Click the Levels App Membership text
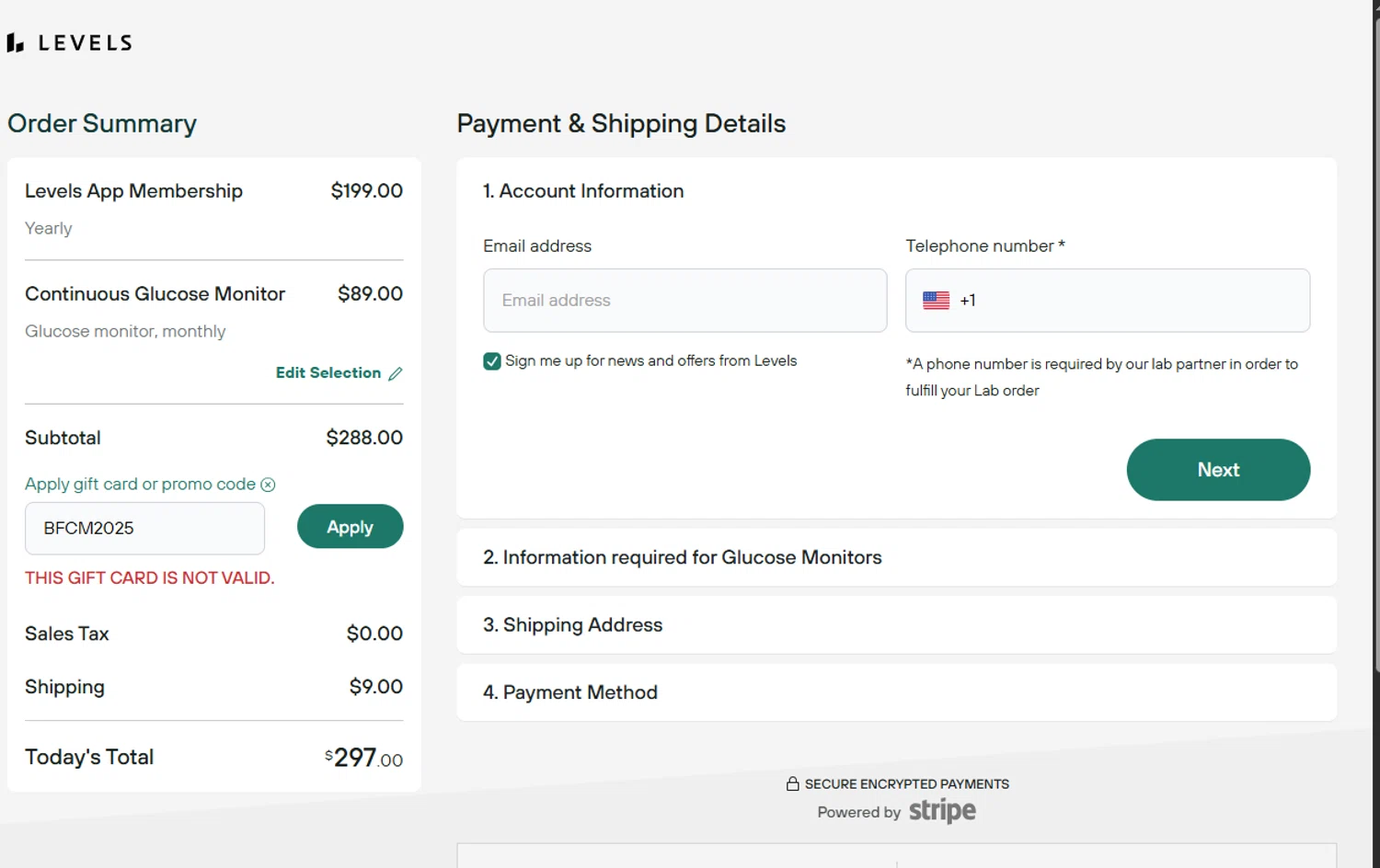The image size is (1380, 868). coord(133,191)
